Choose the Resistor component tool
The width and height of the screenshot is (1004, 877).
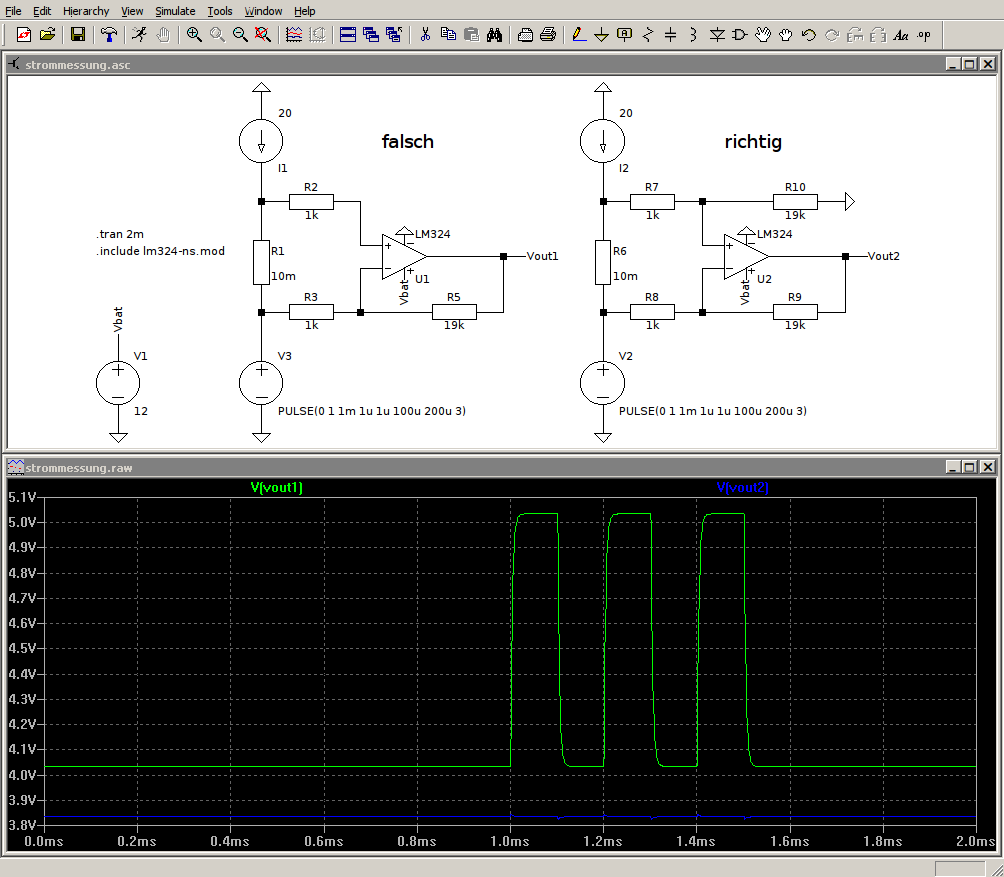pyautogui.click(x=647, y=35)
